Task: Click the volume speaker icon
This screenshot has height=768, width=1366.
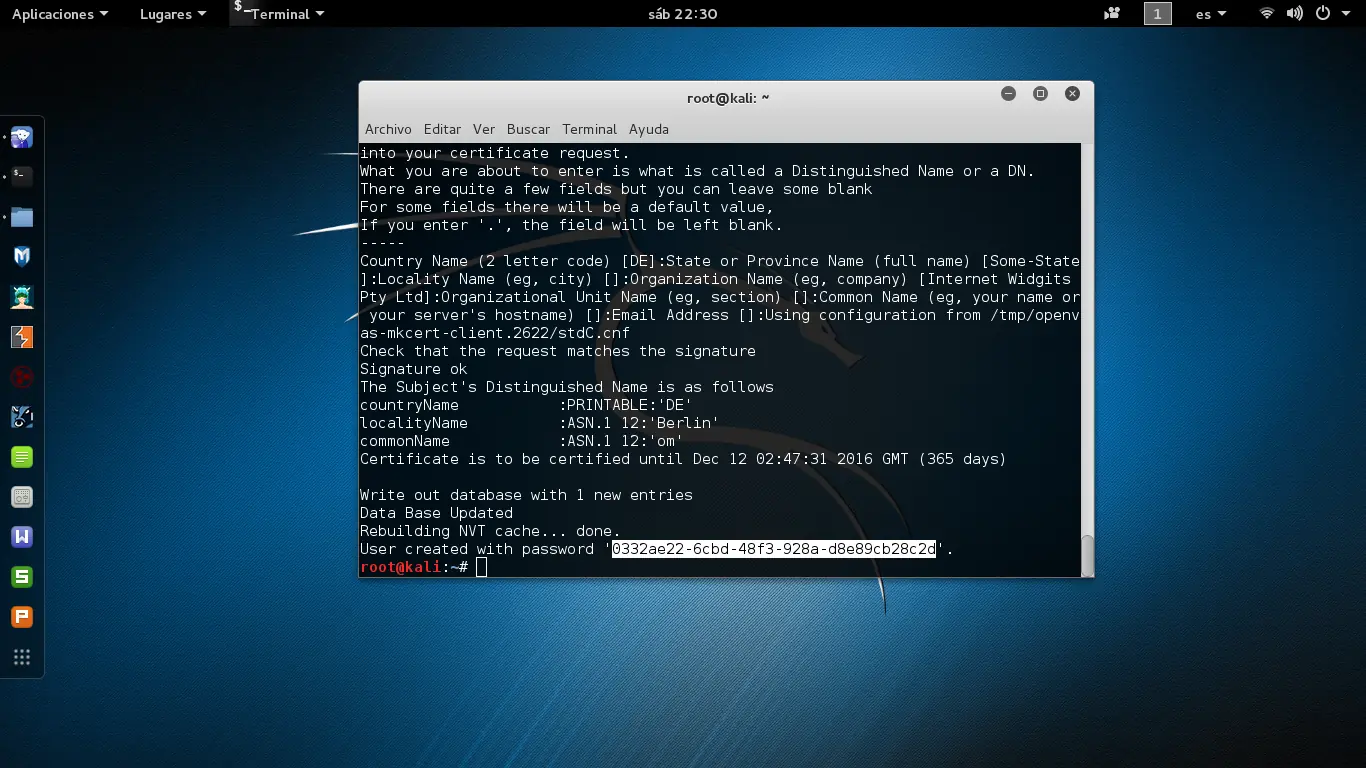Action: (1295, 14)
